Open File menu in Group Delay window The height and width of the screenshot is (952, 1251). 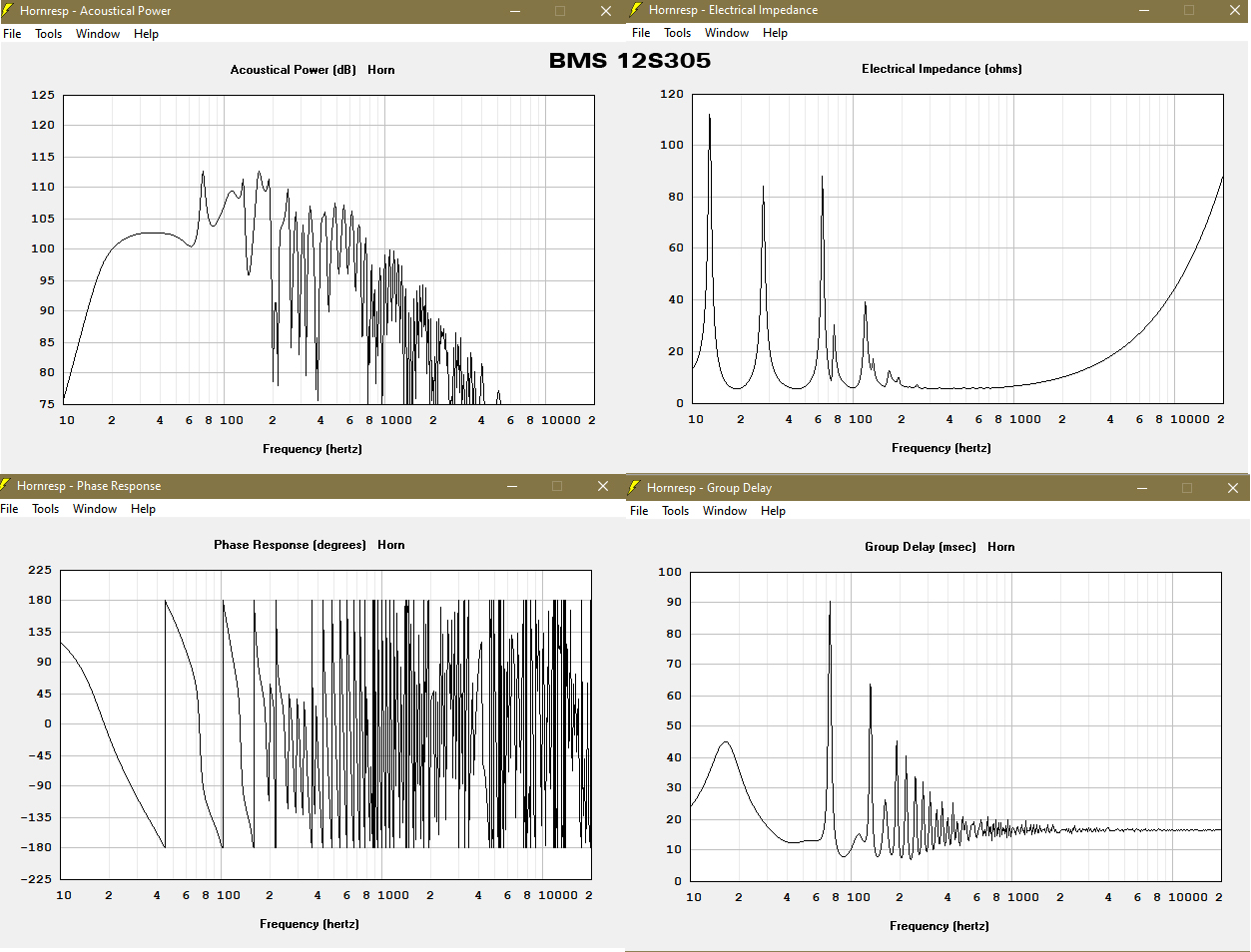click(639, 511)
